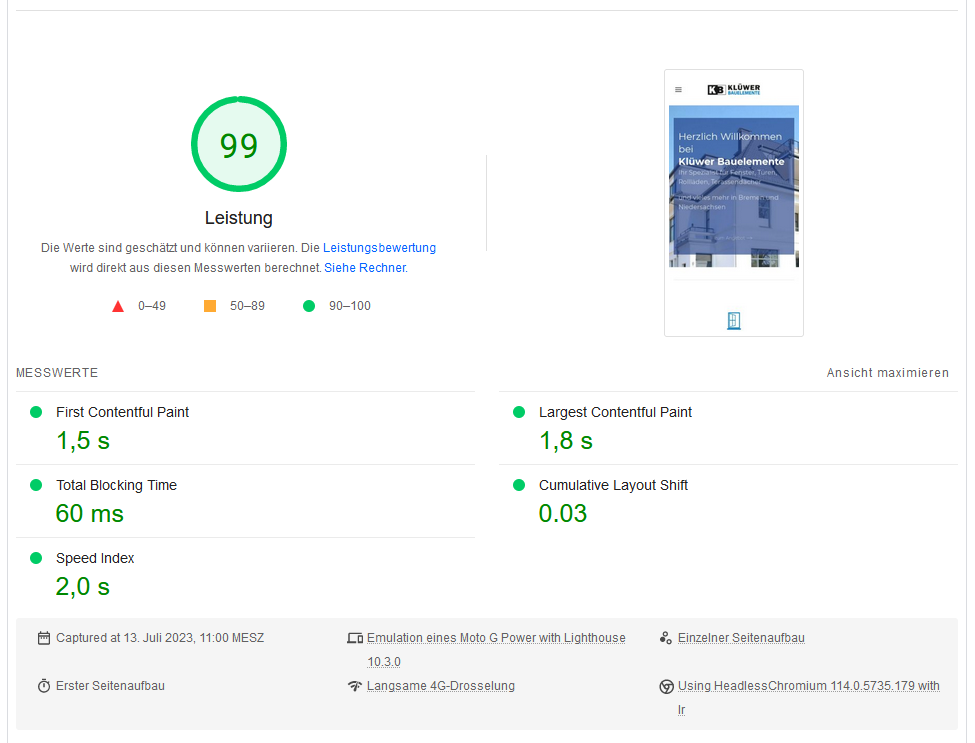
Task: Select the Total Blocking Time label
Action: click(x=116, y=485)
